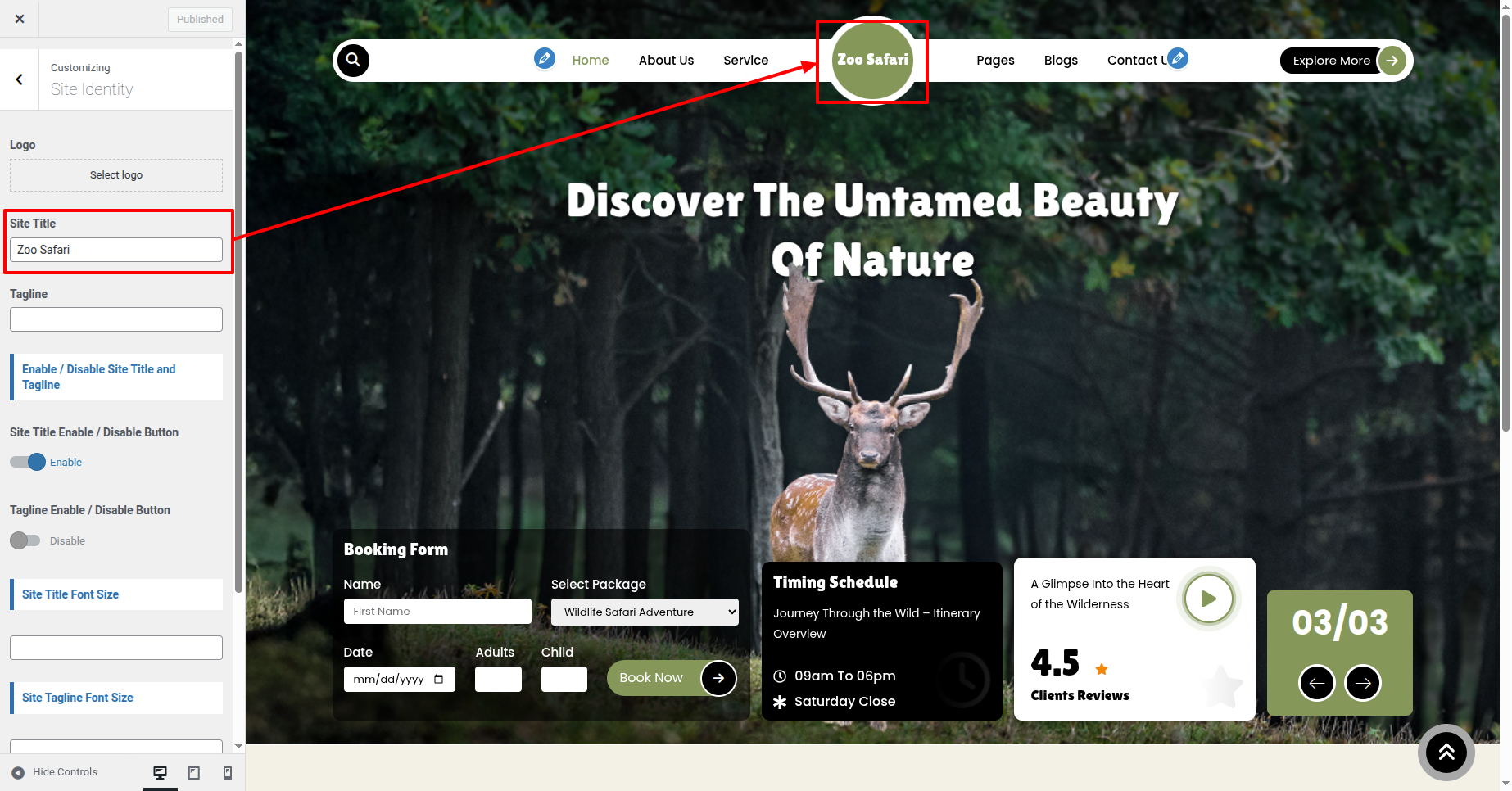1512x791 pixels.
Task: Open the About Us menu item
Action: 666,61
